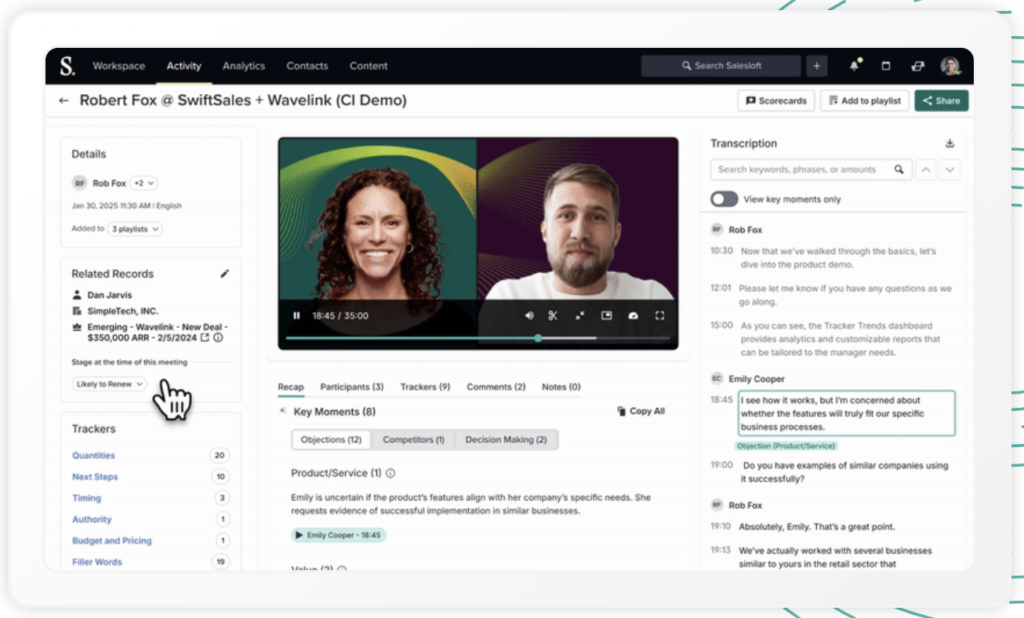Open the Analytics menu in top navigation
1024x618 pixels.
coord(244,66)
